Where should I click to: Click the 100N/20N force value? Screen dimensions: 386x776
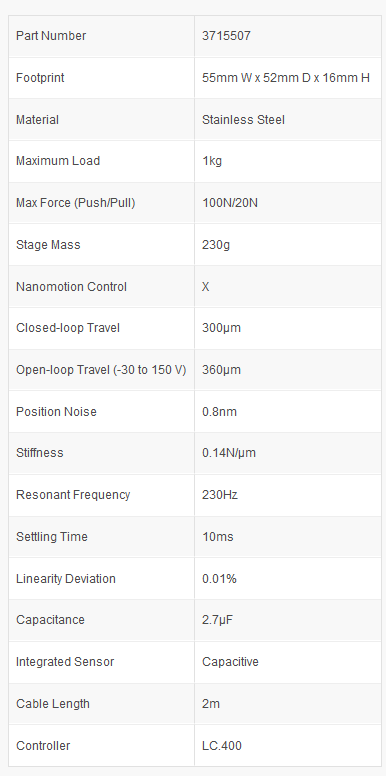click(230, 203)
